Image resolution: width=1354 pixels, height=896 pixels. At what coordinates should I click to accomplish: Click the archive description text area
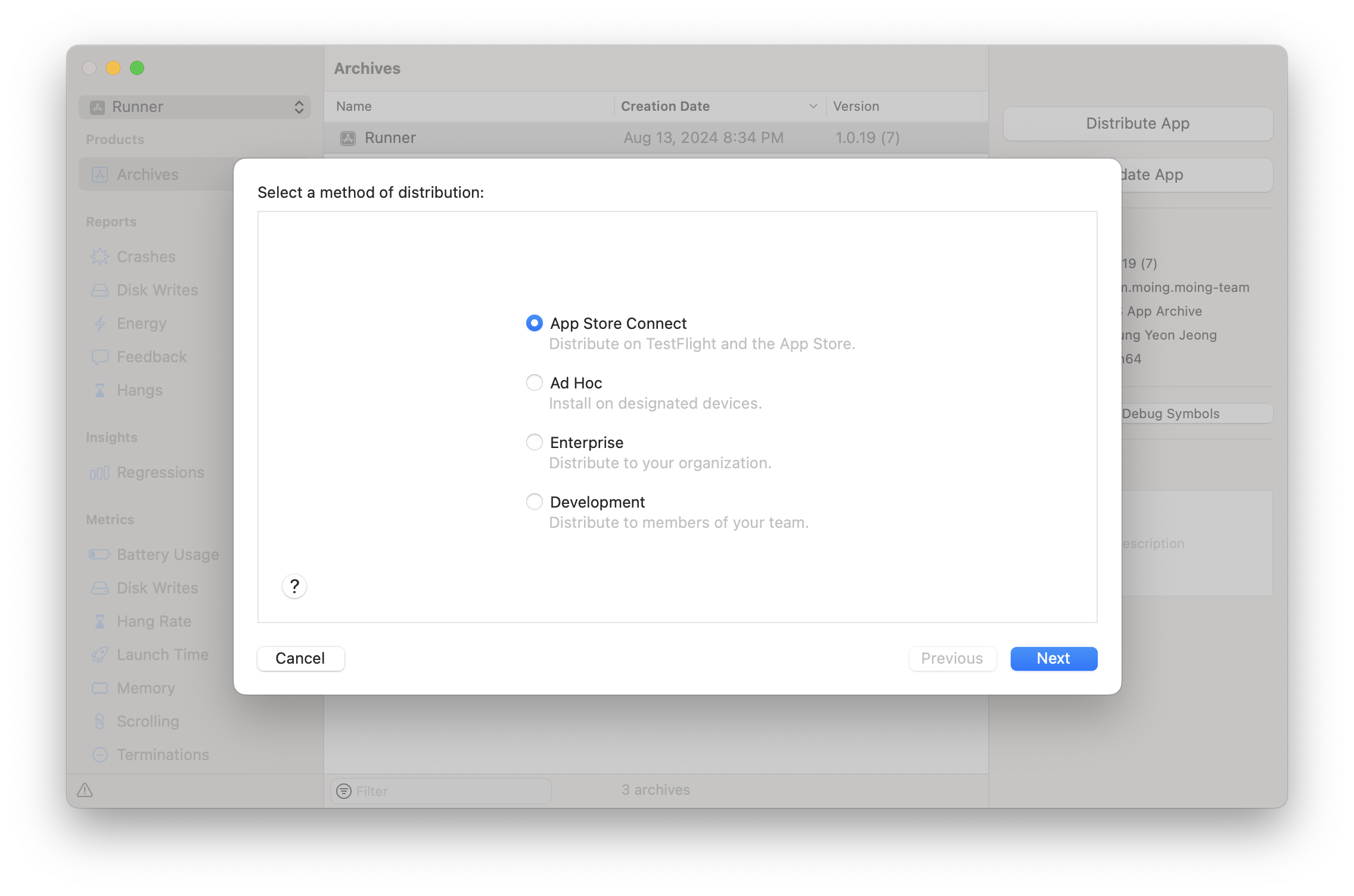point(1197,543)
